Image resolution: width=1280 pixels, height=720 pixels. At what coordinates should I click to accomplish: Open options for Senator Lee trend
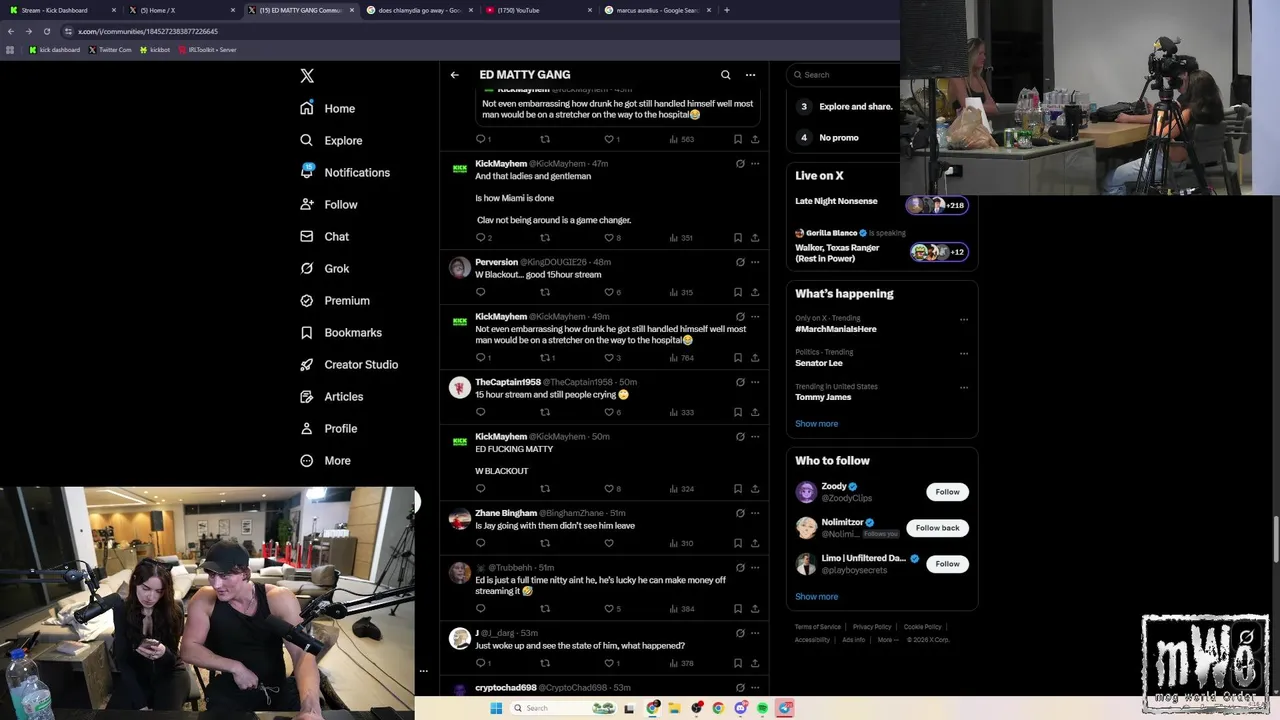(964, 354)
